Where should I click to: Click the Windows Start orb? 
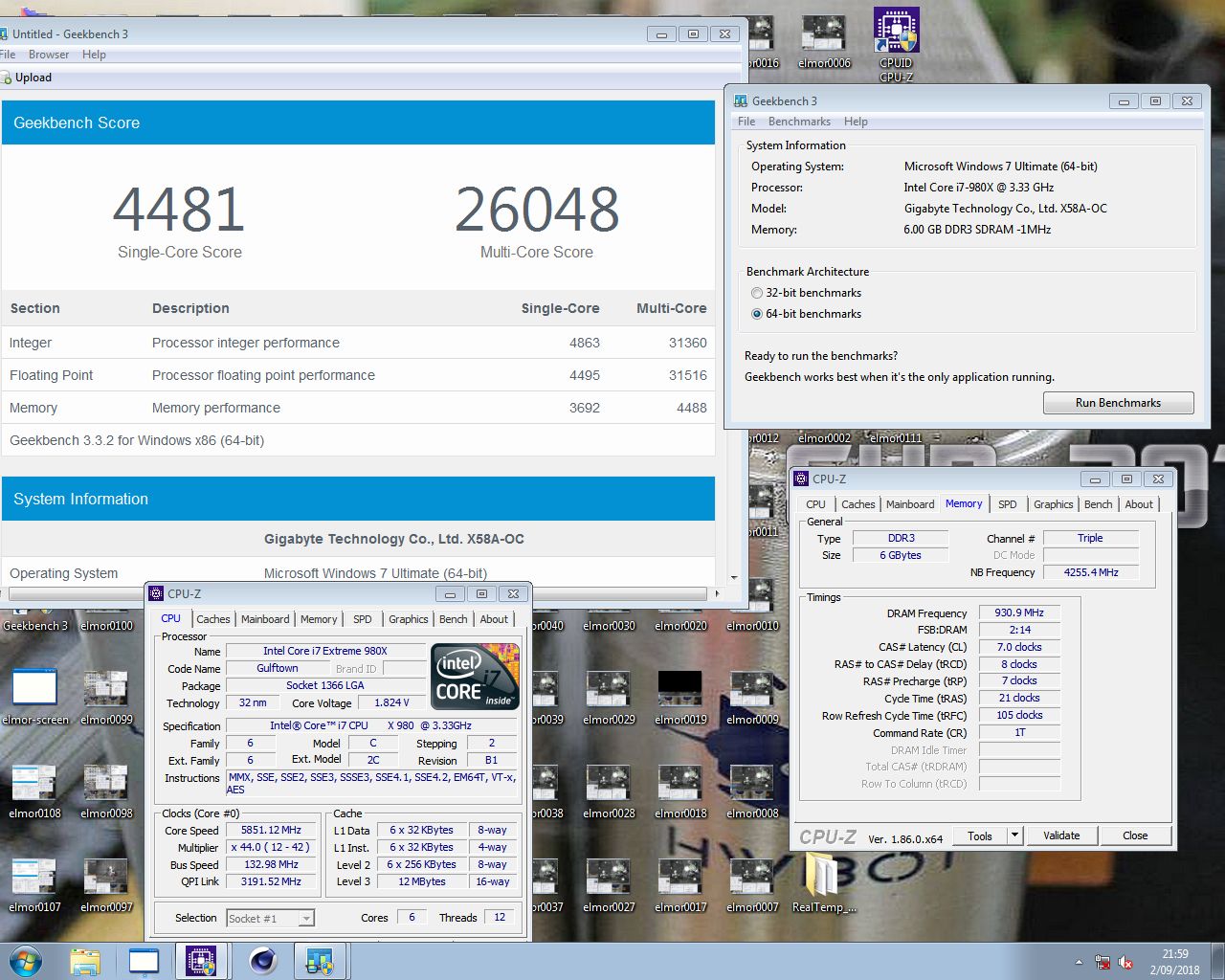[26, 961]
